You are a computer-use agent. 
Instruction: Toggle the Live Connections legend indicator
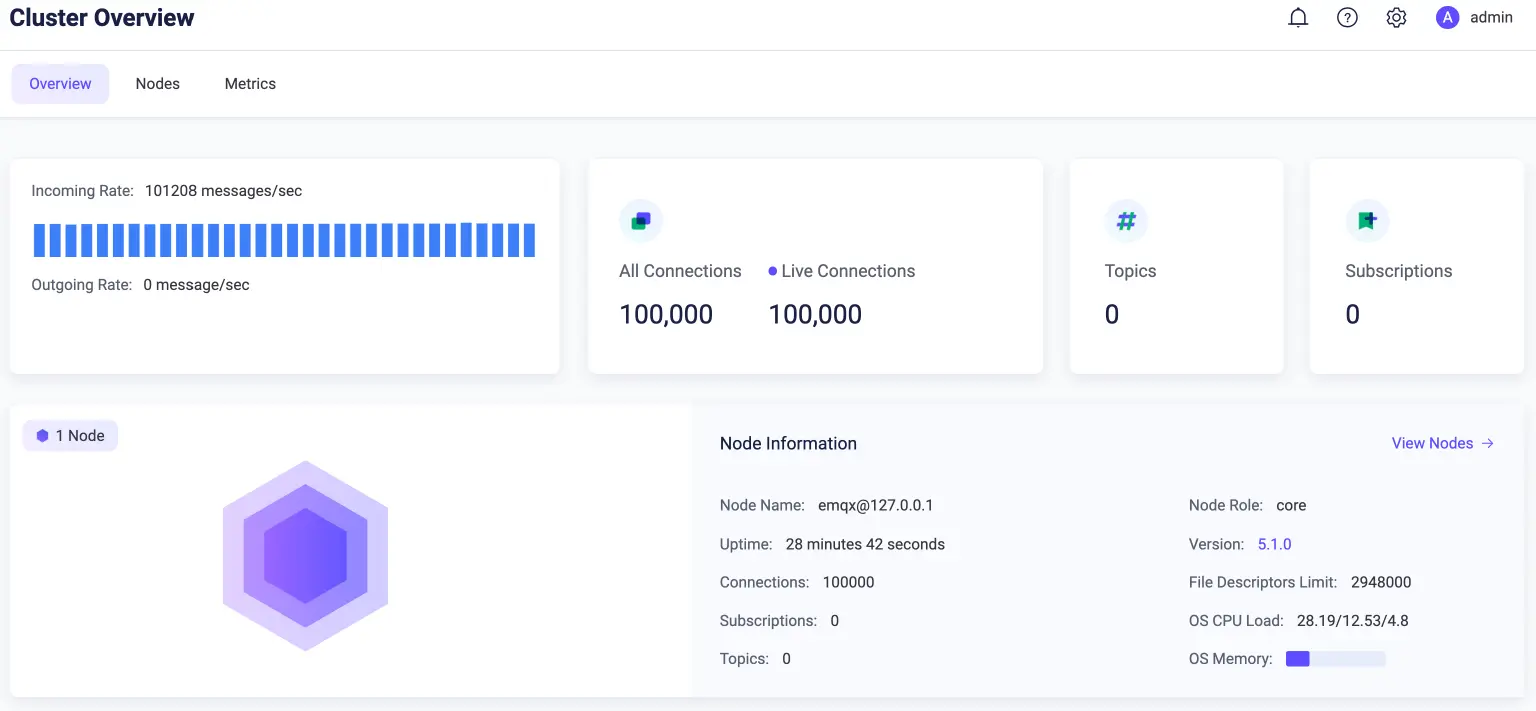tap(771, 271)
